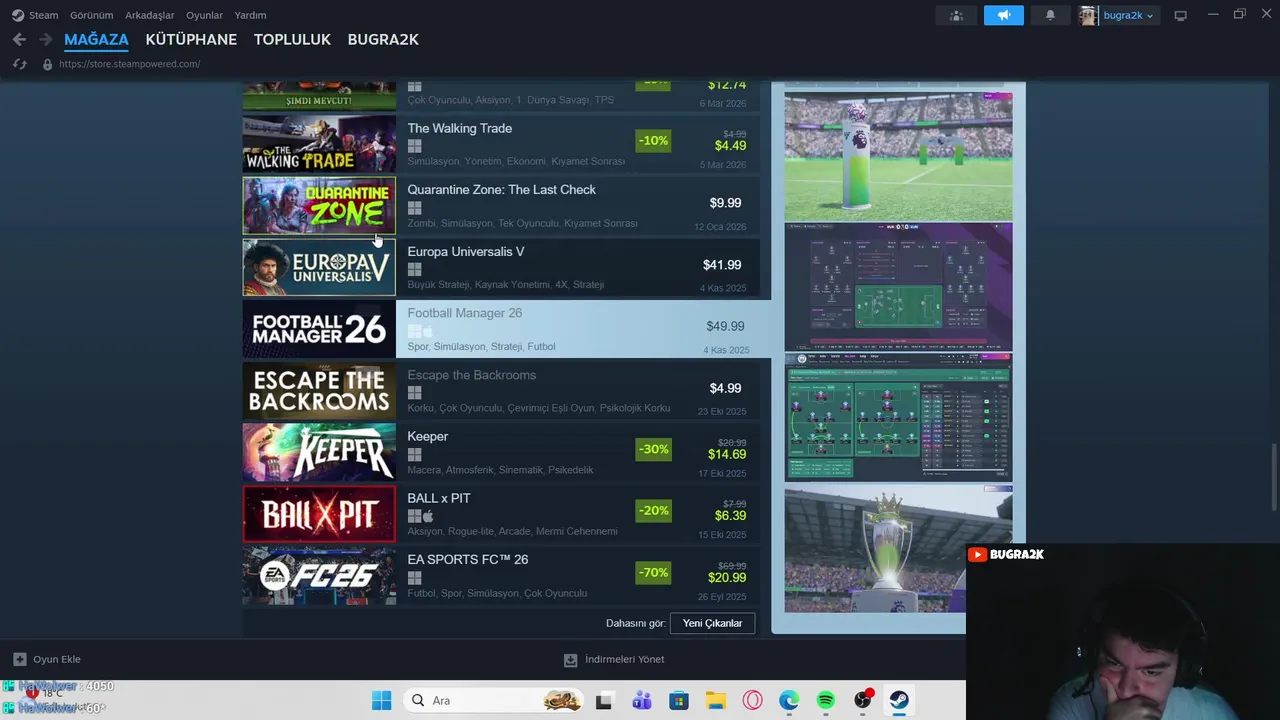Open Quarantine Zone: The Last Check listing
1280x720 pixels.
click(501, 206)
